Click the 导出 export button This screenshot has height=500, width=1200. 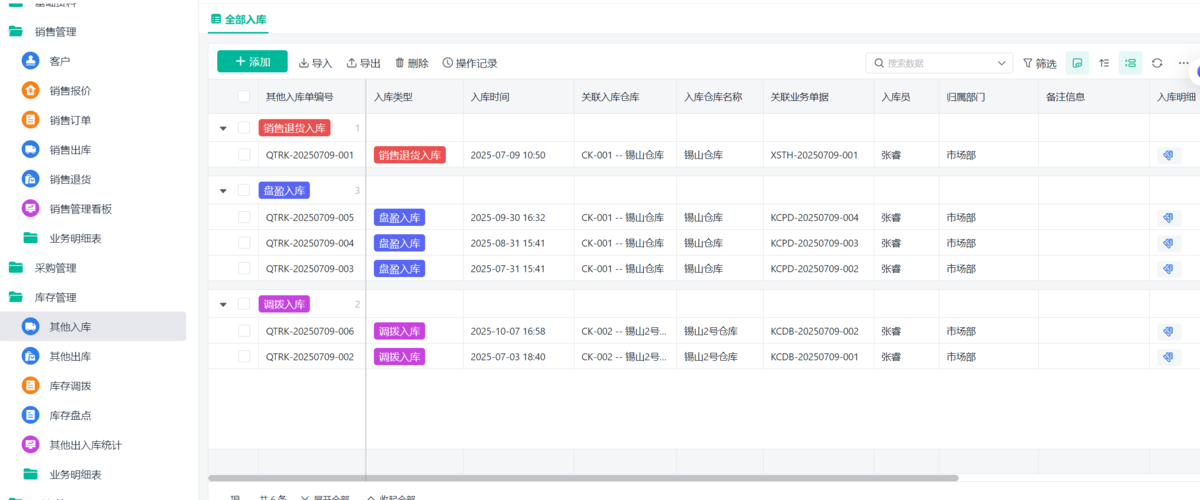point(363,63)
